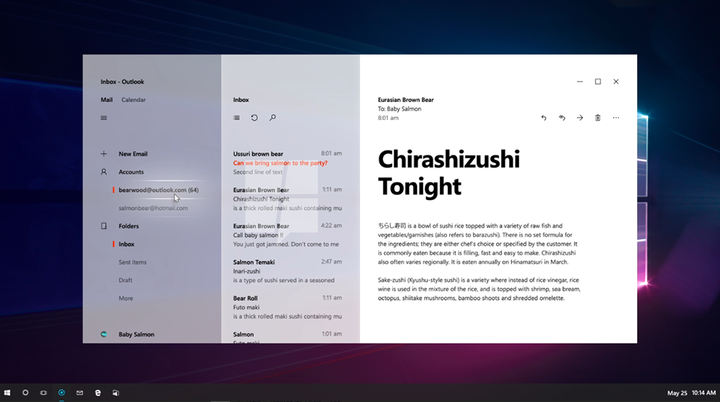Open the hamburger menu in left sidebar
Screen dimensions: 720x402
click(104, 118)
